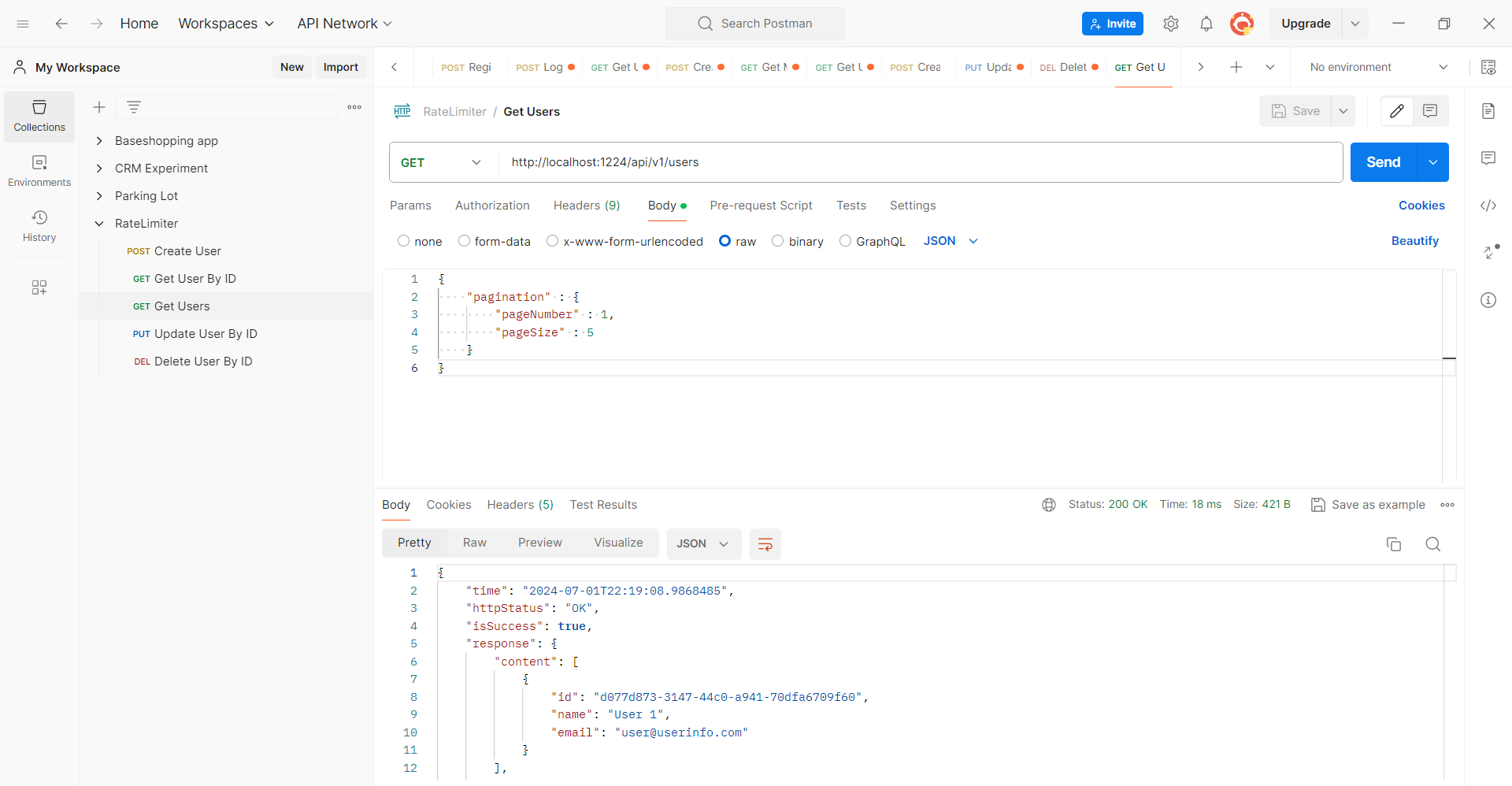Open the notifications bell

coord(1206,24)
